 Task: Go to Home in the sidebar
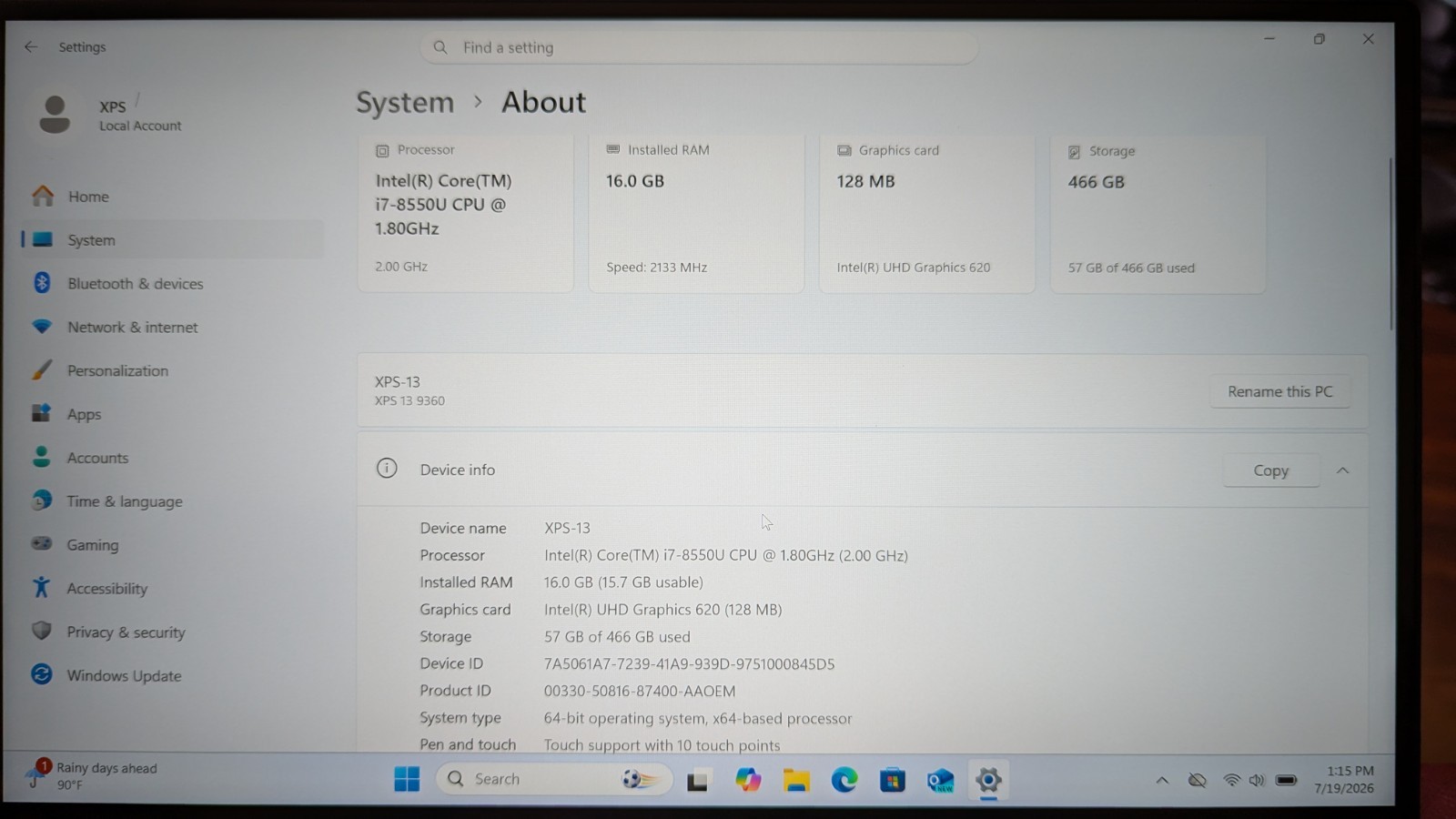[x=173, y=196]
